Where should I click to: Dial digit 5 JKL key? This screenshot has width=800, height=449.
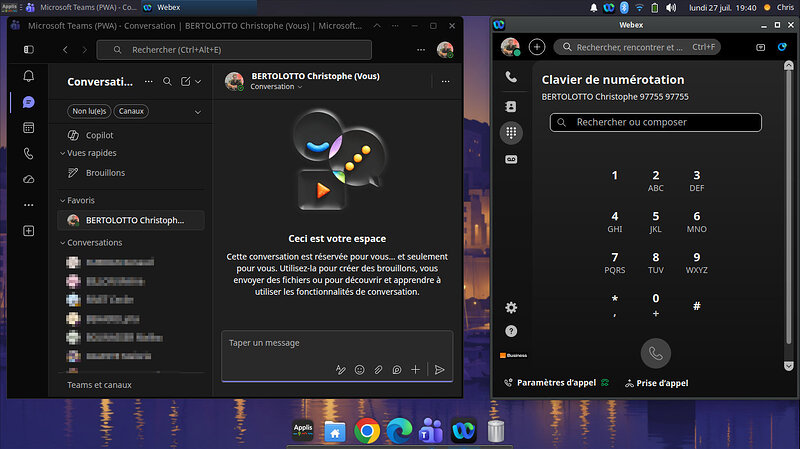click(x=656, y=222)
